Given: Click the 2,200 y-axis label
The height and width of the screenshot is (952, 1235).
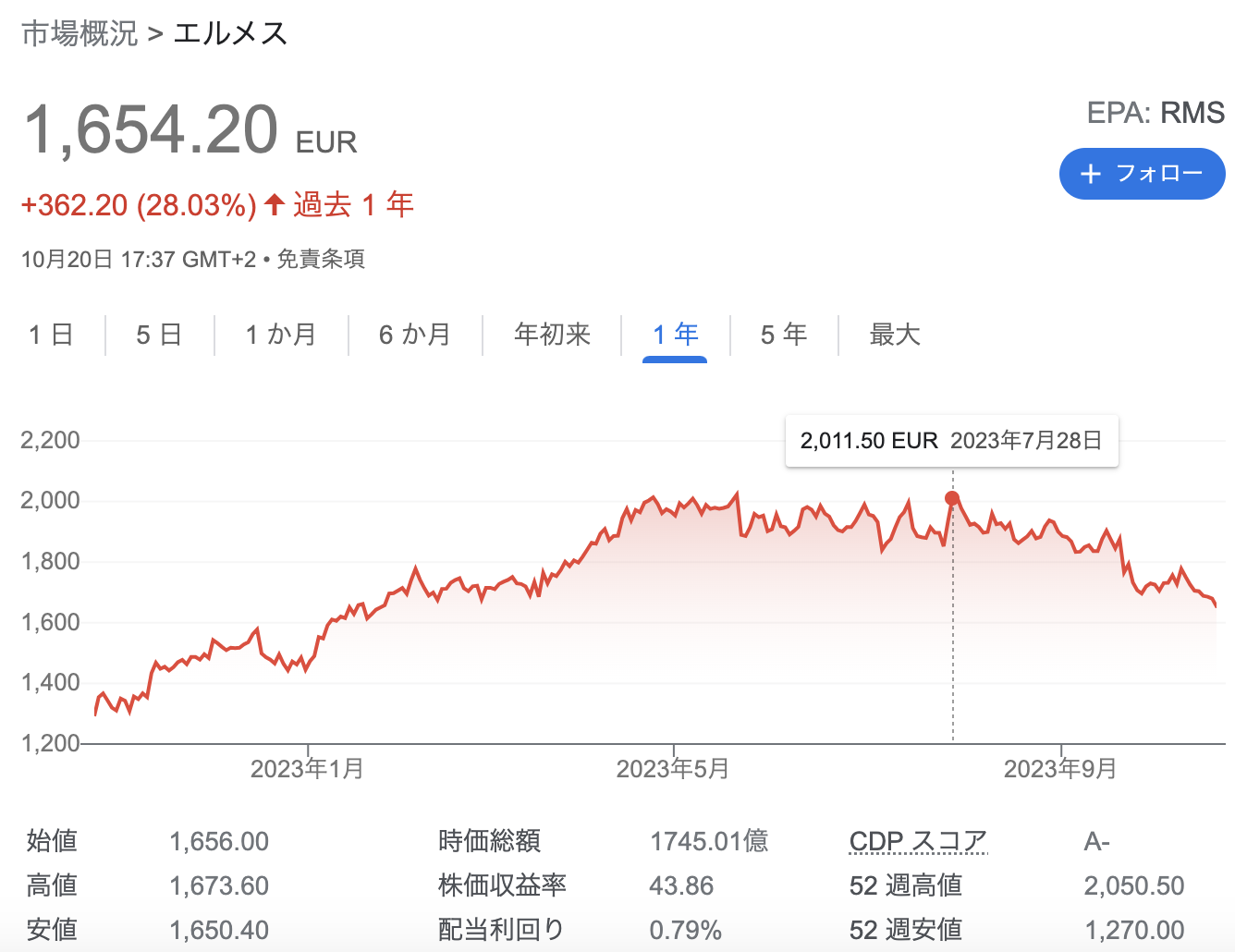Looking at the screenshot, I should (x=51, y=440).
